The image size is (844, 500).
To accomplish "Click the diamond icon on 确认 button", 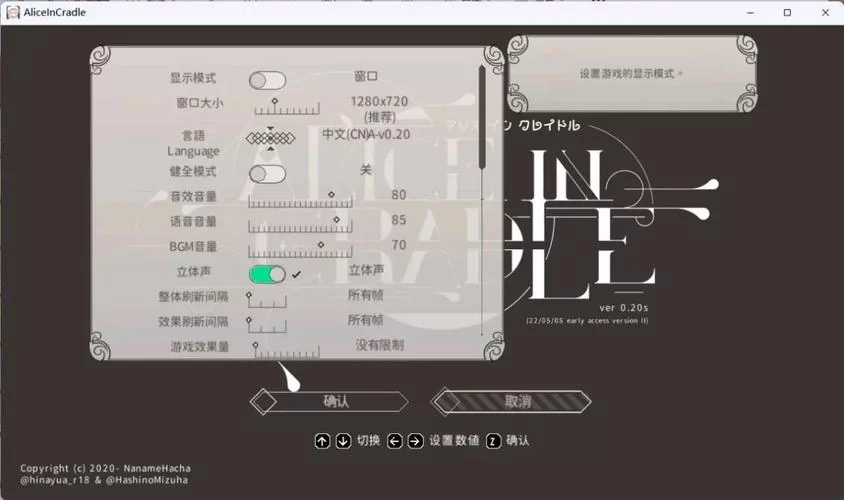I will click(x=264, y=402).
